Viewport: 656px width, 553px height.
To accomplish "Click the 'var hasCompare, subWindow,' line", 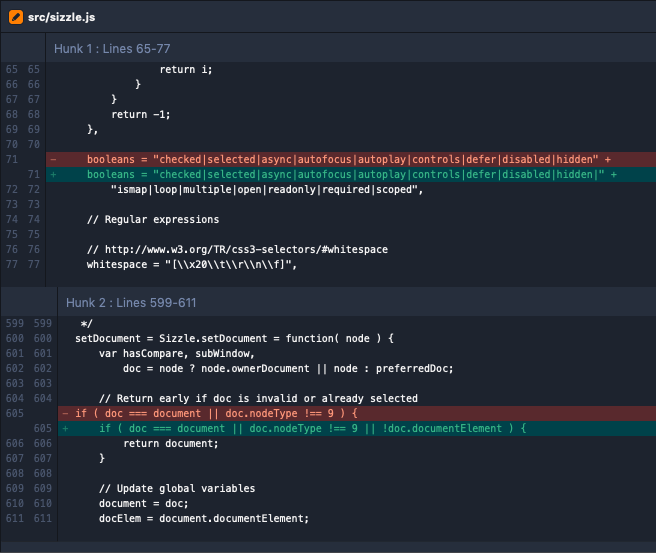I will click(177, 353).
